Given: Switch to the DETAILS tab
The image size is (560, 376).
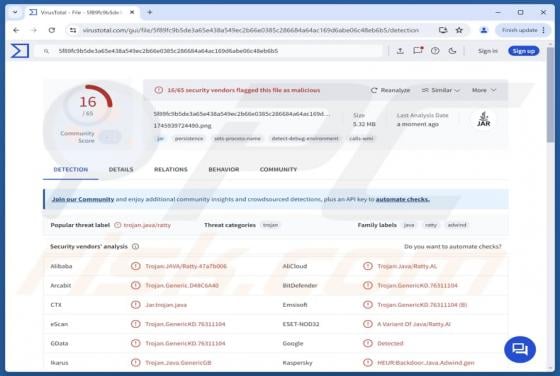Looking at the screenshot, I should pyautogui.click(x=121, y=169).
